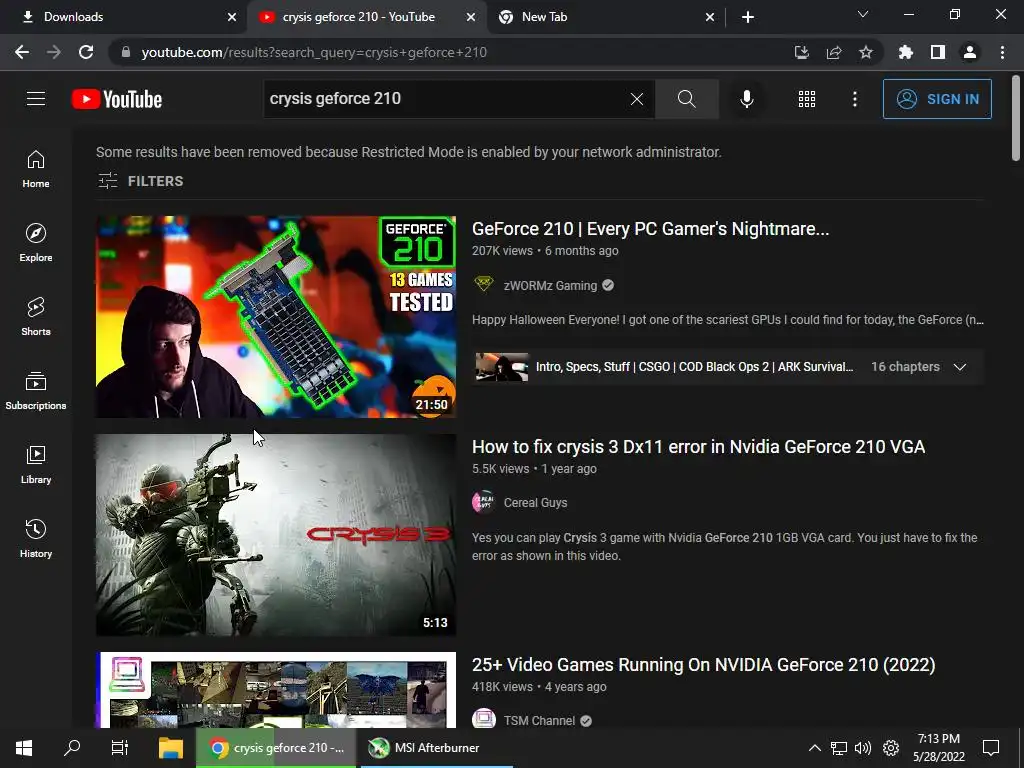Open Windows taskbar search

[72, 748]
